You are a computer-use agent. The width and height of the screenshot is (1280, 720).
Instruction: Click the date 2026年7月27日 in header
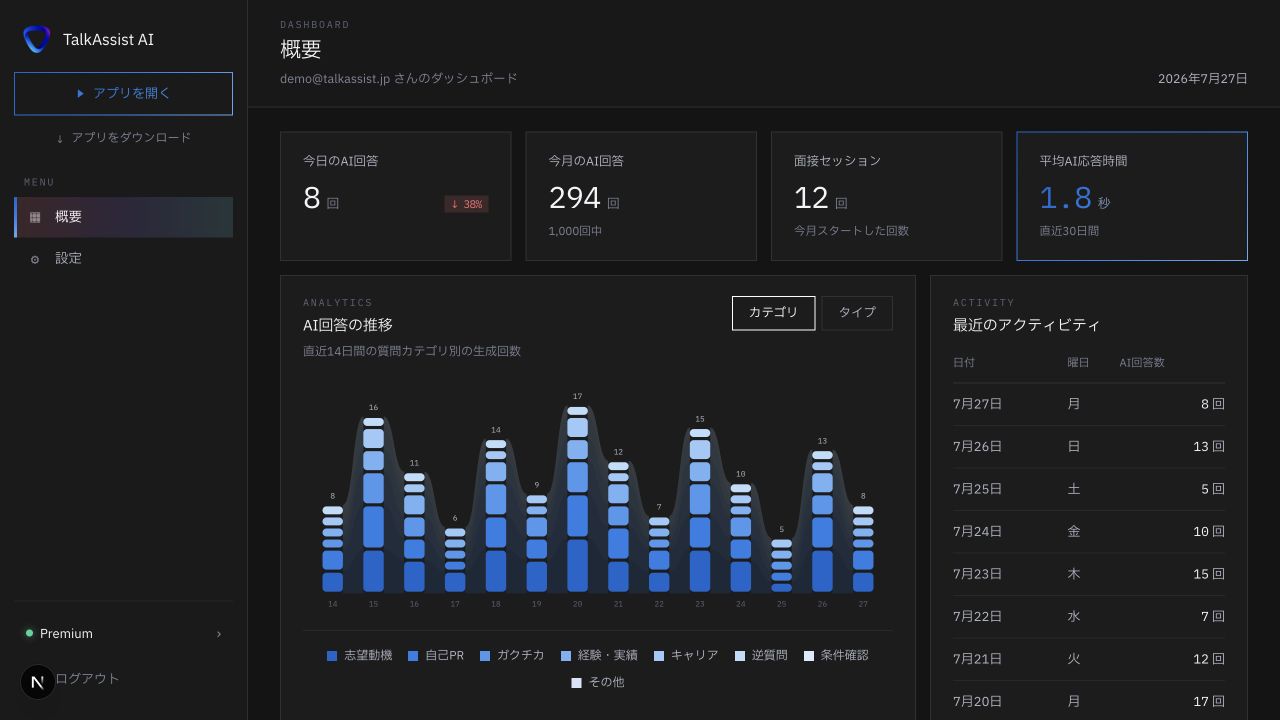tap(1203, 79)
